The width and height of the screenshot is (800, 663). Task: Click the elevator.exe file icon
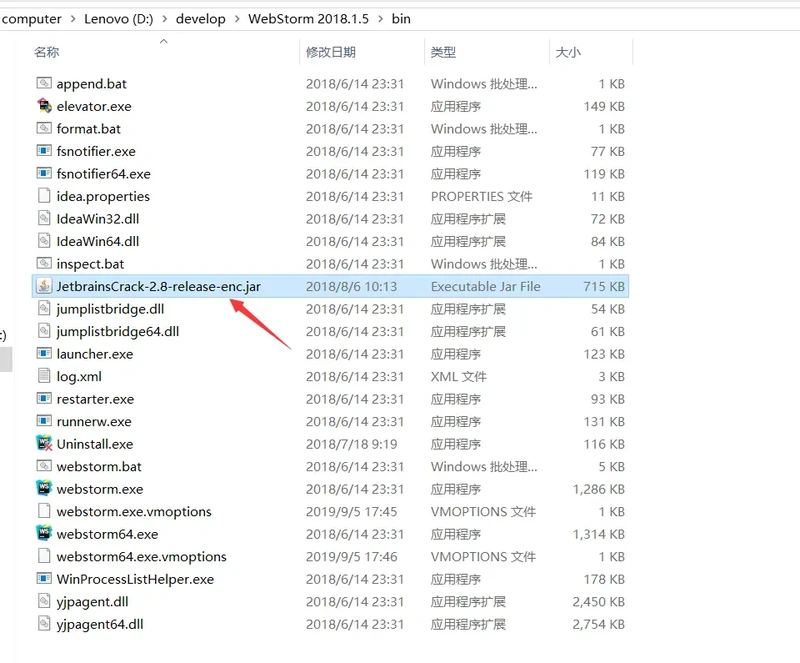click(44, 106)
